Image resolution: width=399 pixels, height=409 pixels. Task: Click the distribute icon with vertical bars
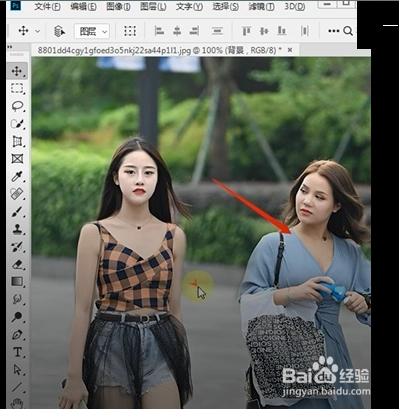pyautogui.click(x=305, y=31)
